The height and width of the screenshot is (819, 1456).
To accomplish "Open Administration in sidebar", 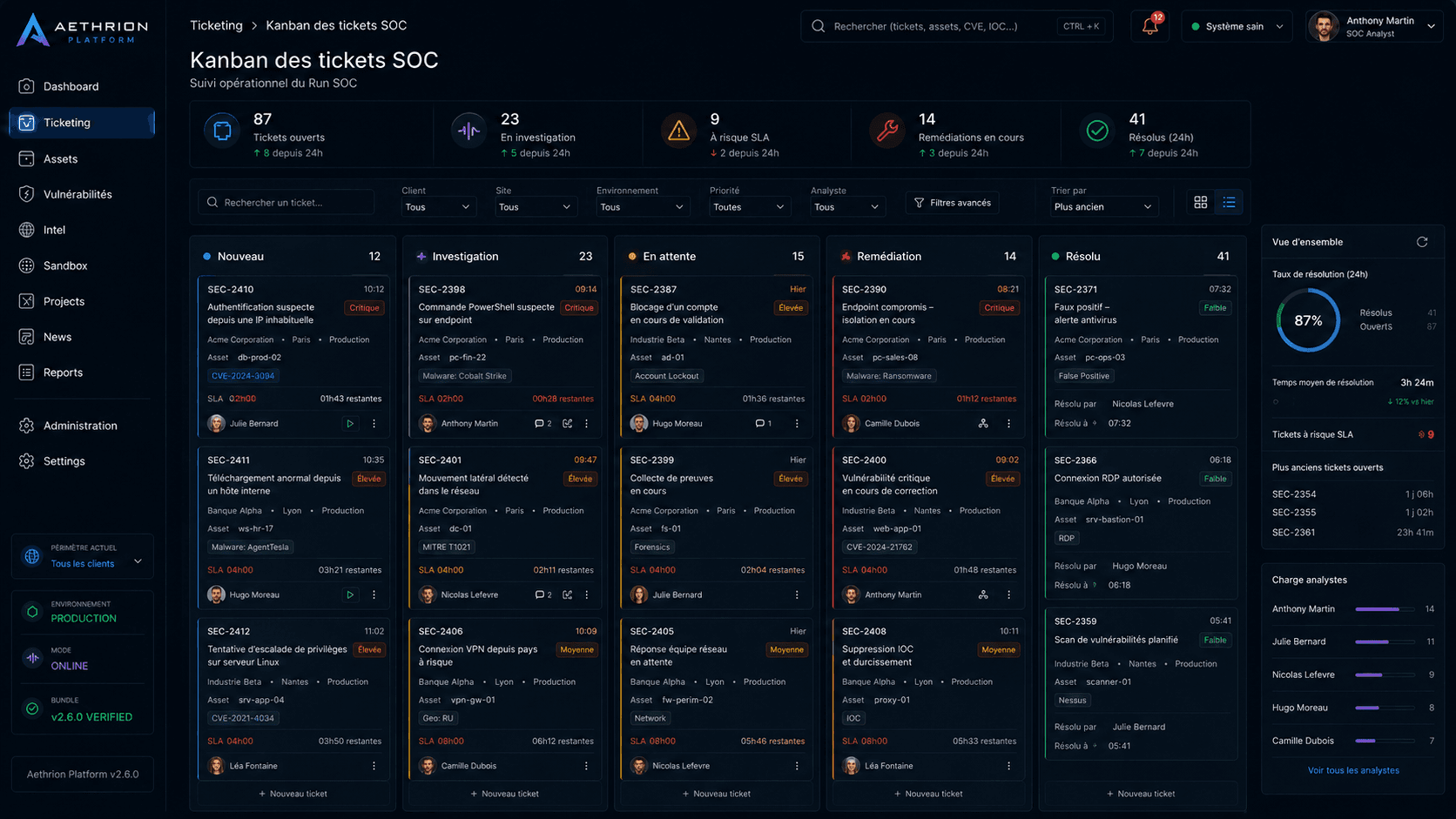I will [x=82, y=426].
